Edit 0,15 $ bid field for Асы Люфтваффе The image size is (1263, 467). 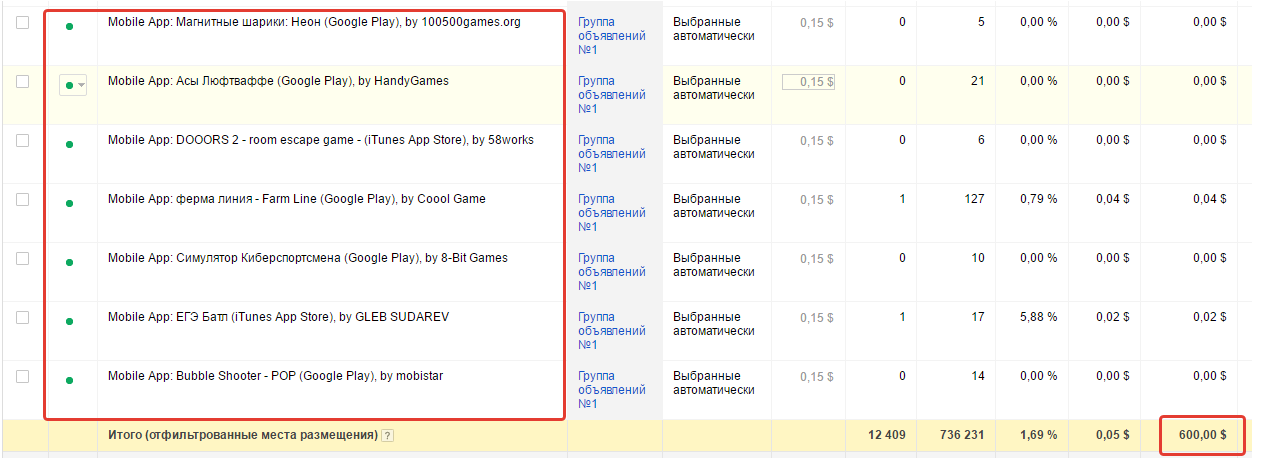[x=809, y=82]
